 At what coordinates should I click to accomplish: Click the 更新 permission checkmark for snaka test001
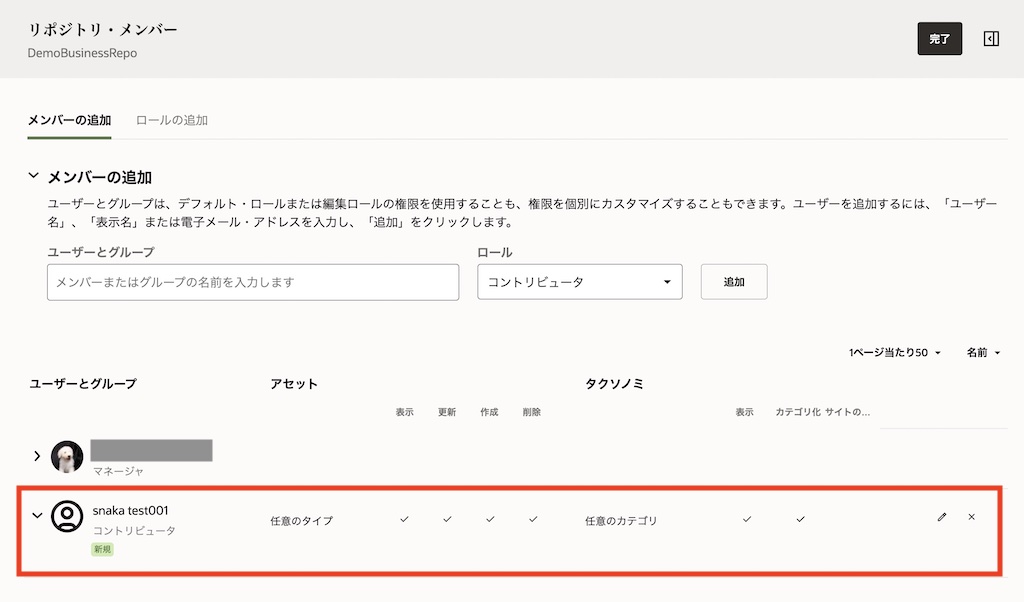[x=446, y=519]
